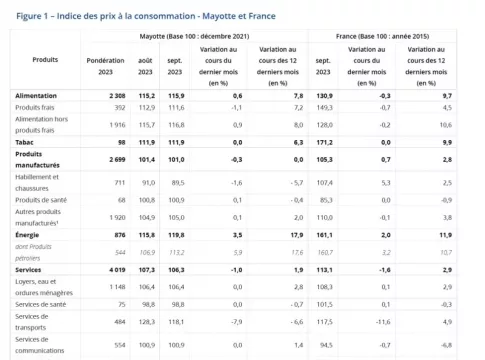Select the Produits frais row

pos(233,108)
